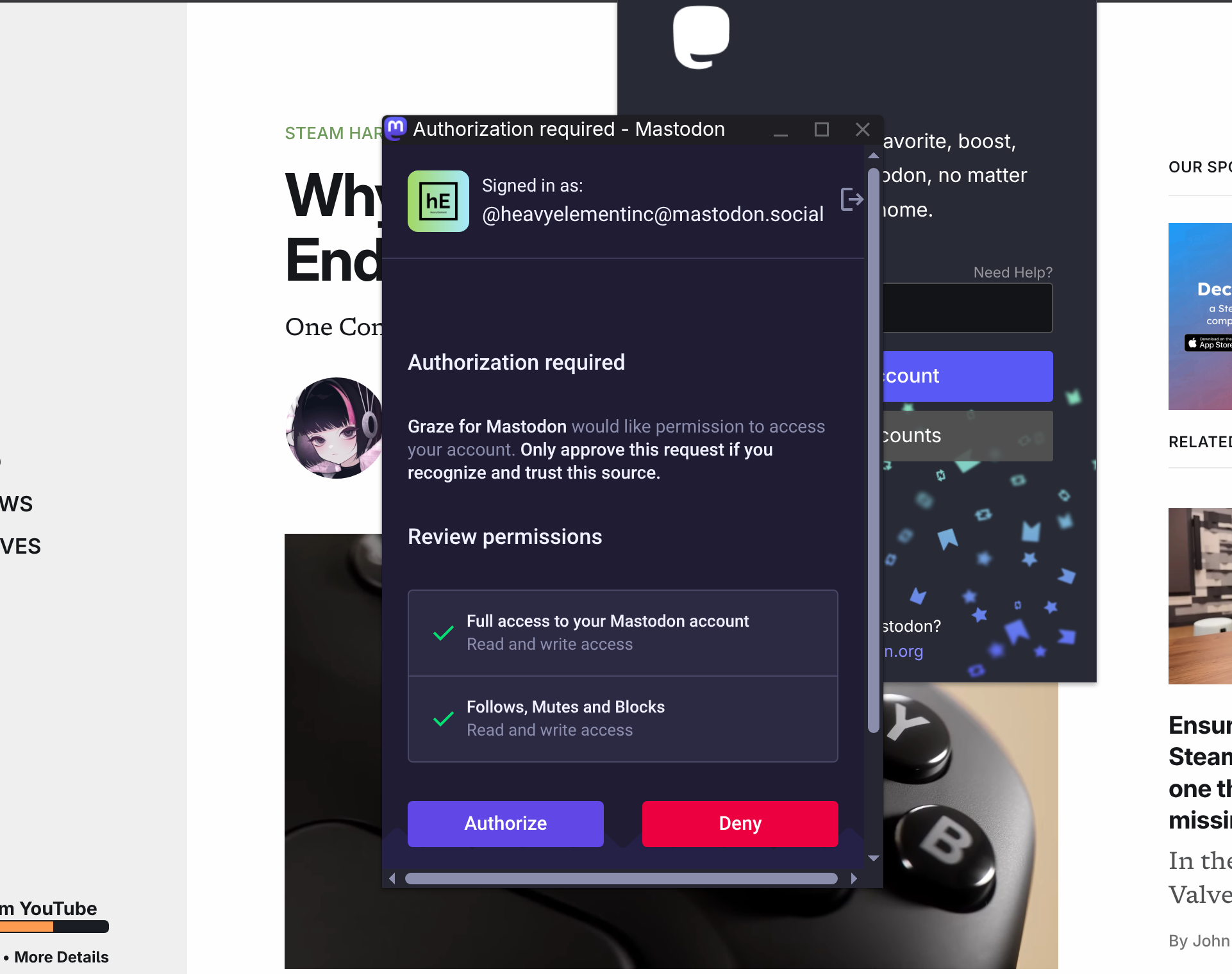This screenshot has width=1232, height=974.
Task: Click the Mastodon logo in the title bar
Action: pyautogui.click(x=396, y=129)
